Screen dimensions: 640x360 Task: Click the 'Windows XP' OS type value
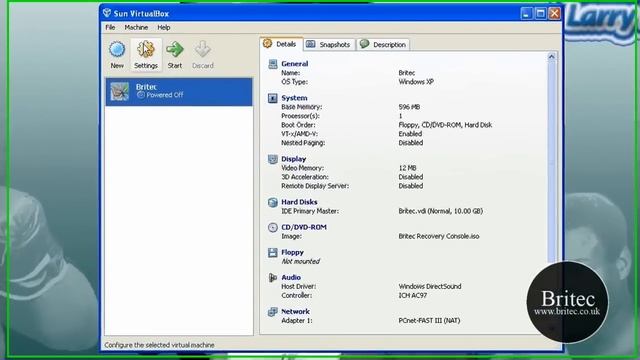point(416,82)
